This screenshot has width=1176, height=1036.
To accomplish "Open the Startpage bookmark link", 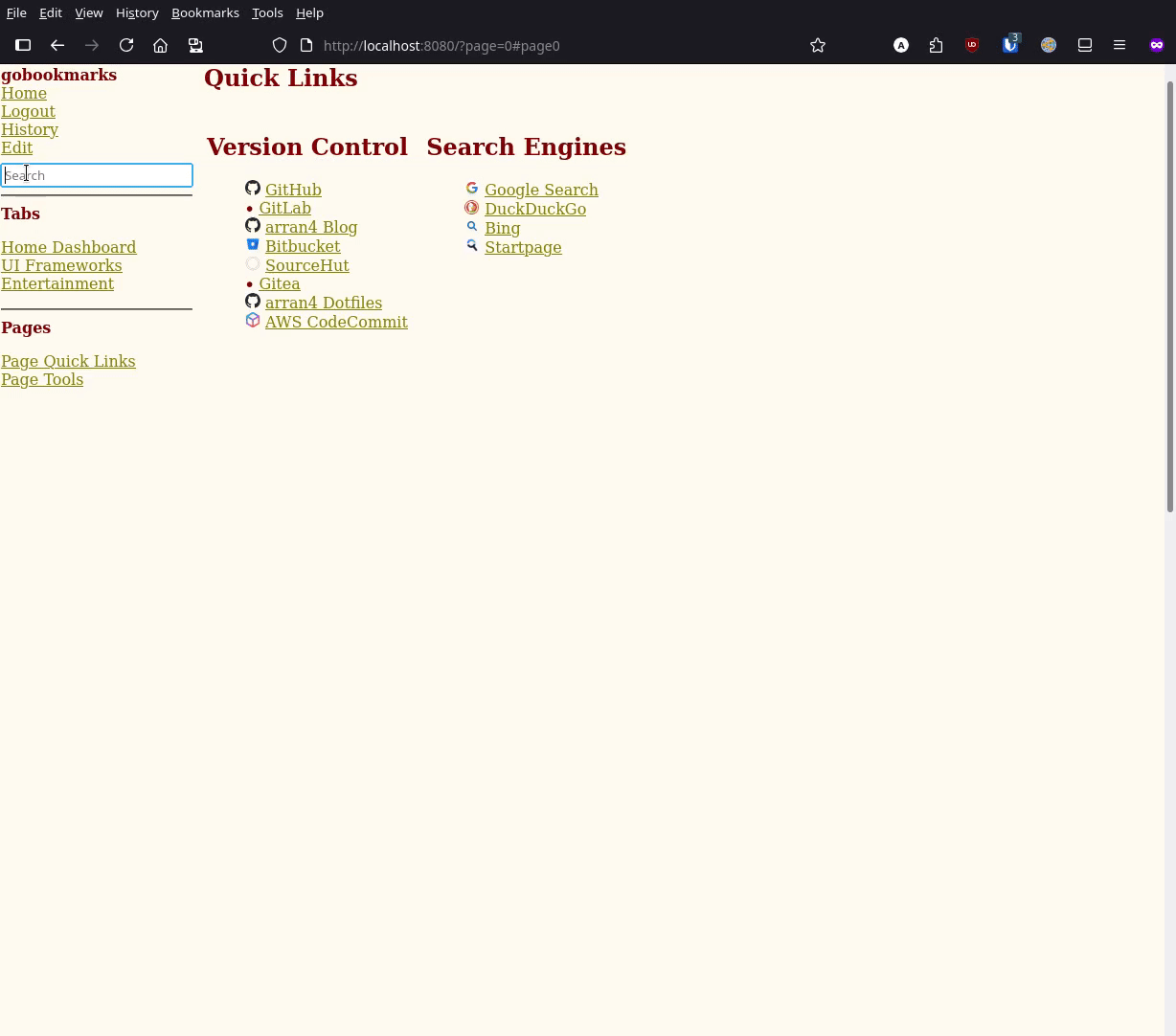I will 523,247.
